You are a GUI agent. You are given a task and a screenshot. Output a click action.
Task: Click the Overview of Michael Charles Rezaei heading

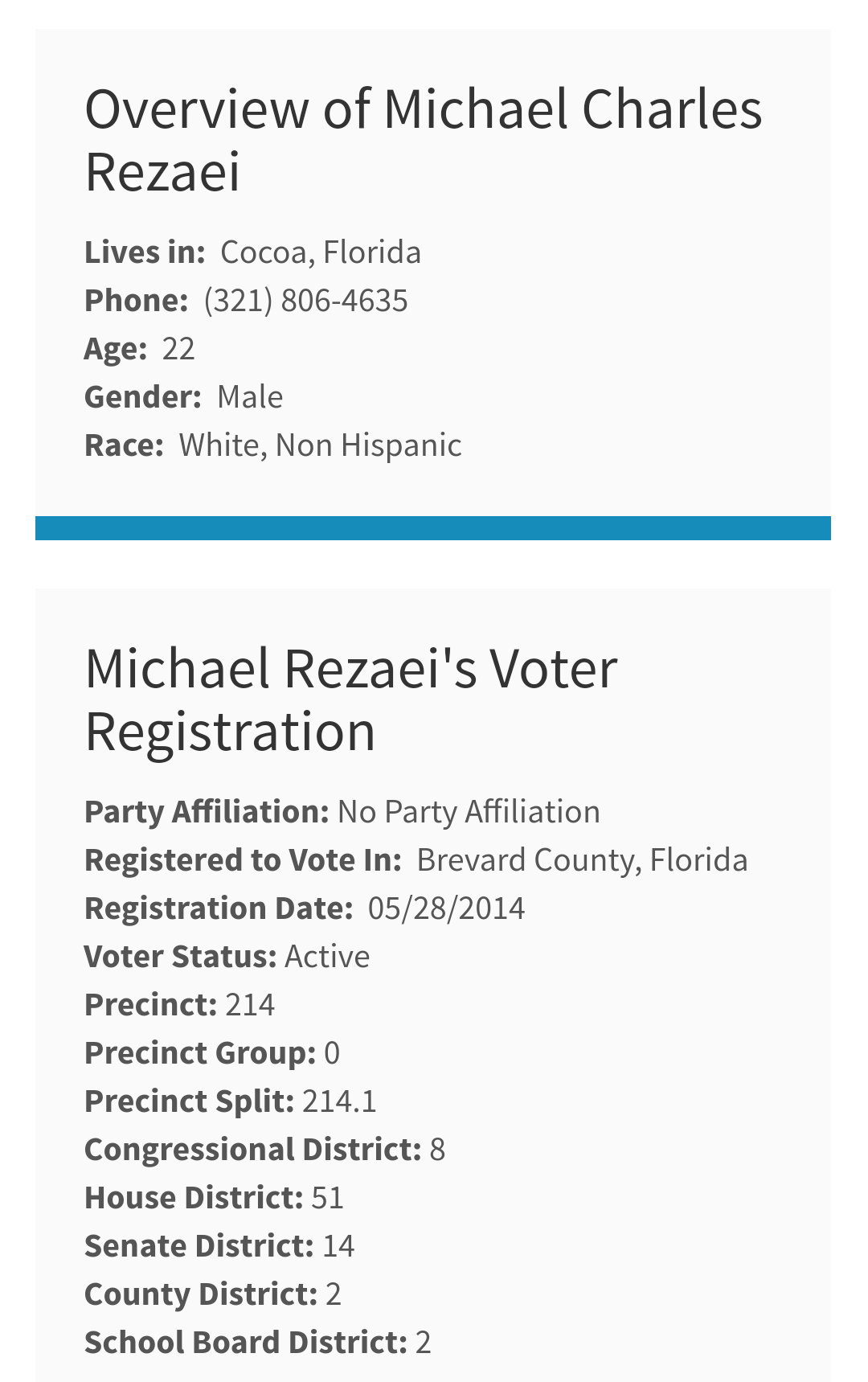tap(424, 140)
